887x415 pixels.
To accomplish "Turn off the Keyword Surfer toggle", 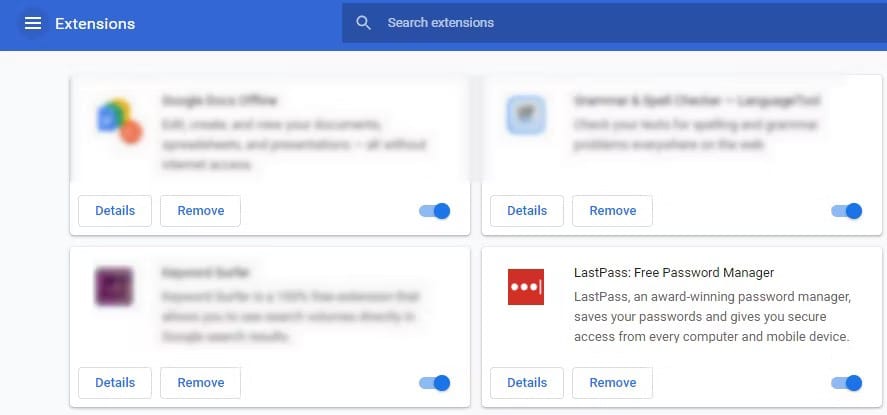I will pyautogui.click(x=434, y=383).
